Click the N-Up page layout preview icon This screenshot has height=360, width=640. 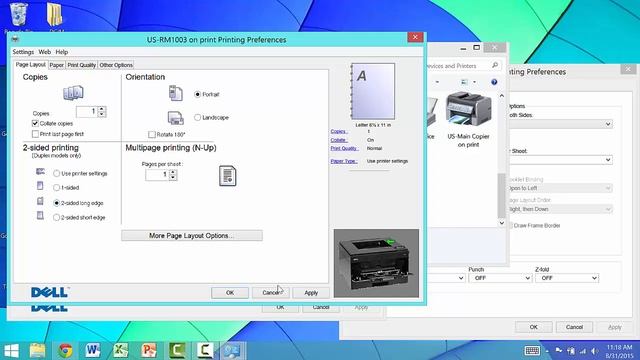coord(227,176)
